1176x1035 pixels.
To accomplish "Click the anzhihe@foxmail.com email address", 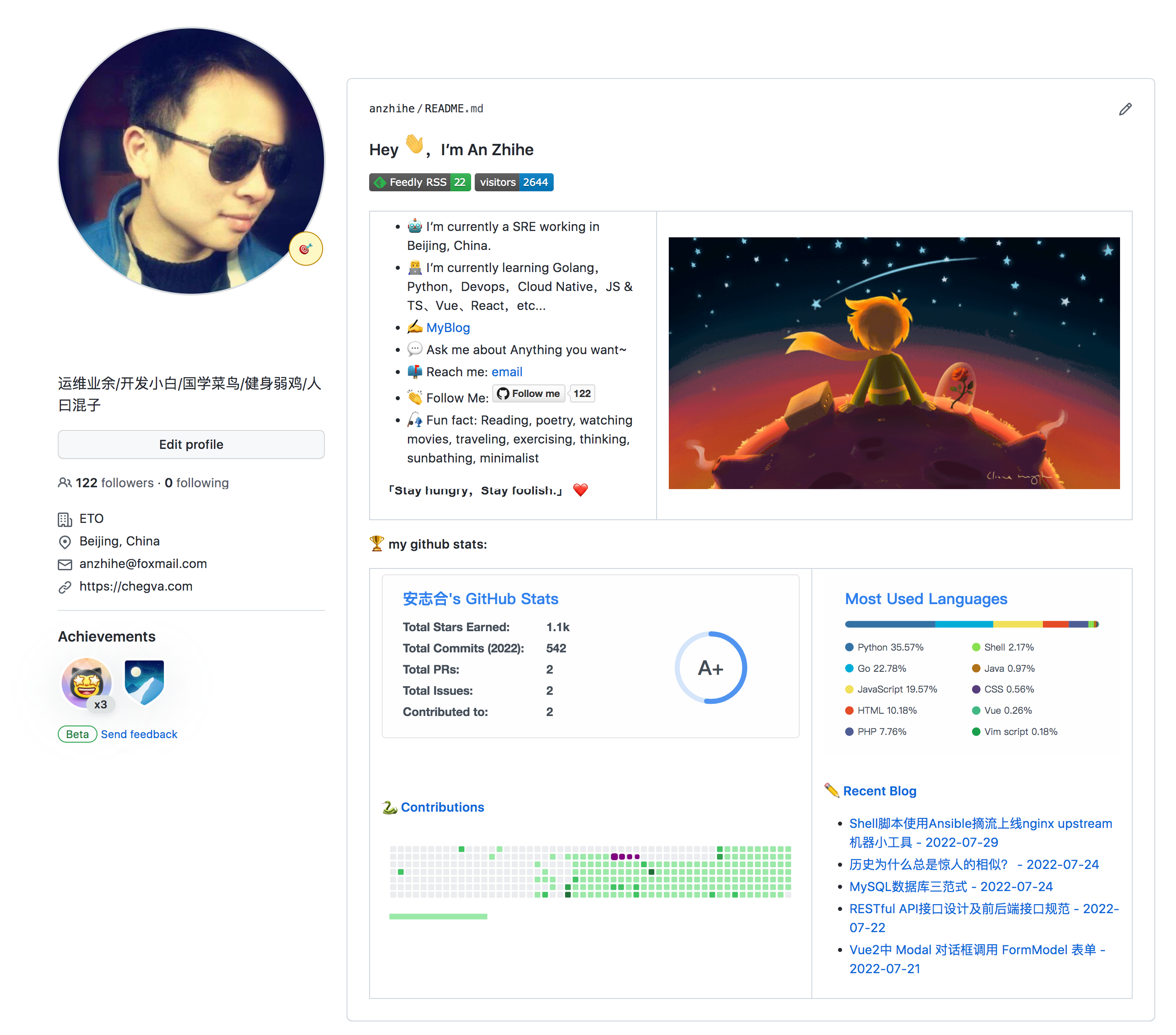I will click(143, 564).
